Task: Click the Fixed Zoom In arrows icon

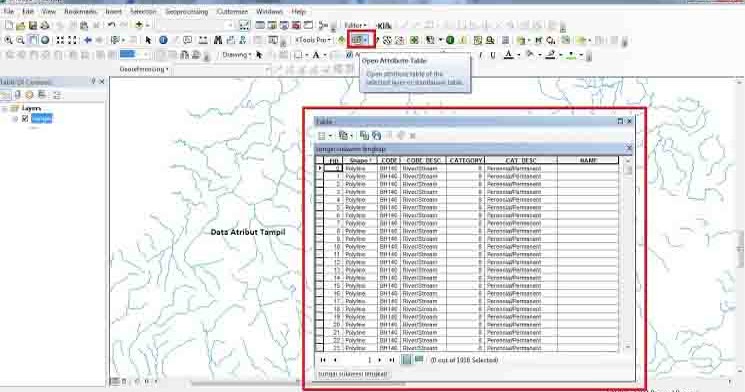Action: tap(60, 40)
